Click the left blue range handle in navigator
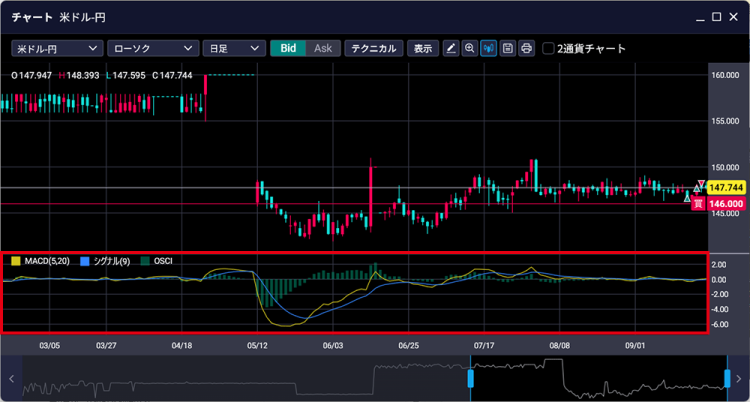The image size is (750, 402). pos(470,379)
